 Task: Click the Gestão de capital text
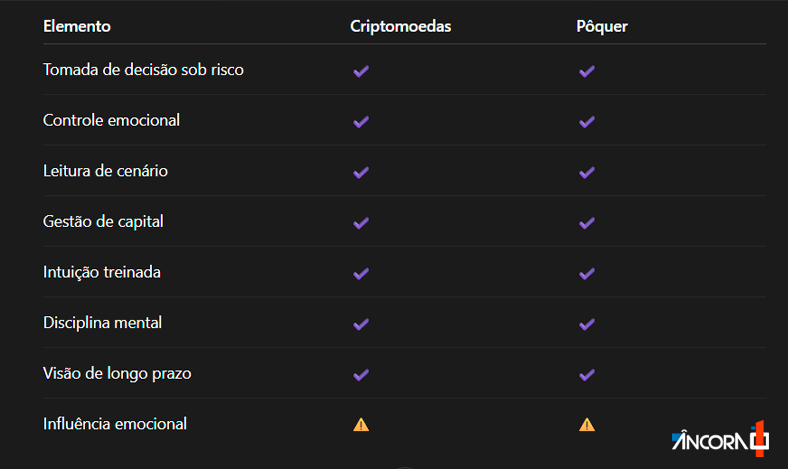tap(103, 222)
